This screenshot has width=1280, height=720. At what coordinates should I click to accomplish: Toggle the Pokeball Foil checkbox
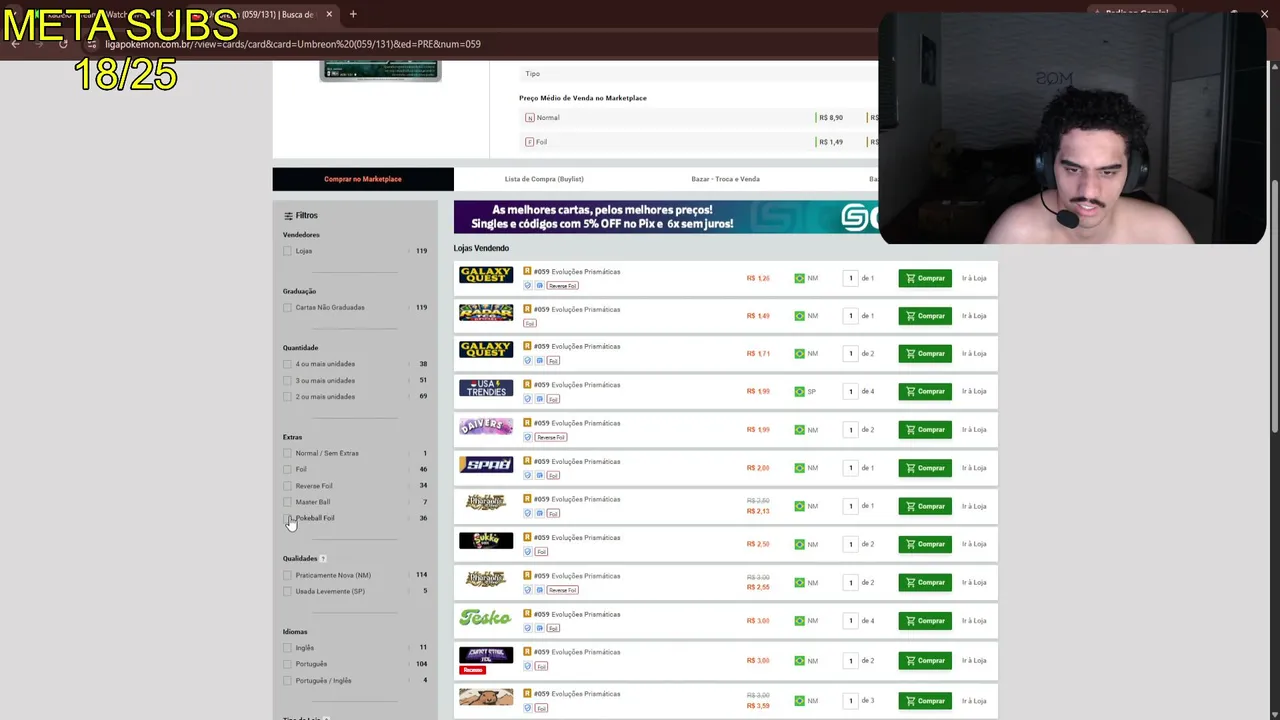(288, 518)
